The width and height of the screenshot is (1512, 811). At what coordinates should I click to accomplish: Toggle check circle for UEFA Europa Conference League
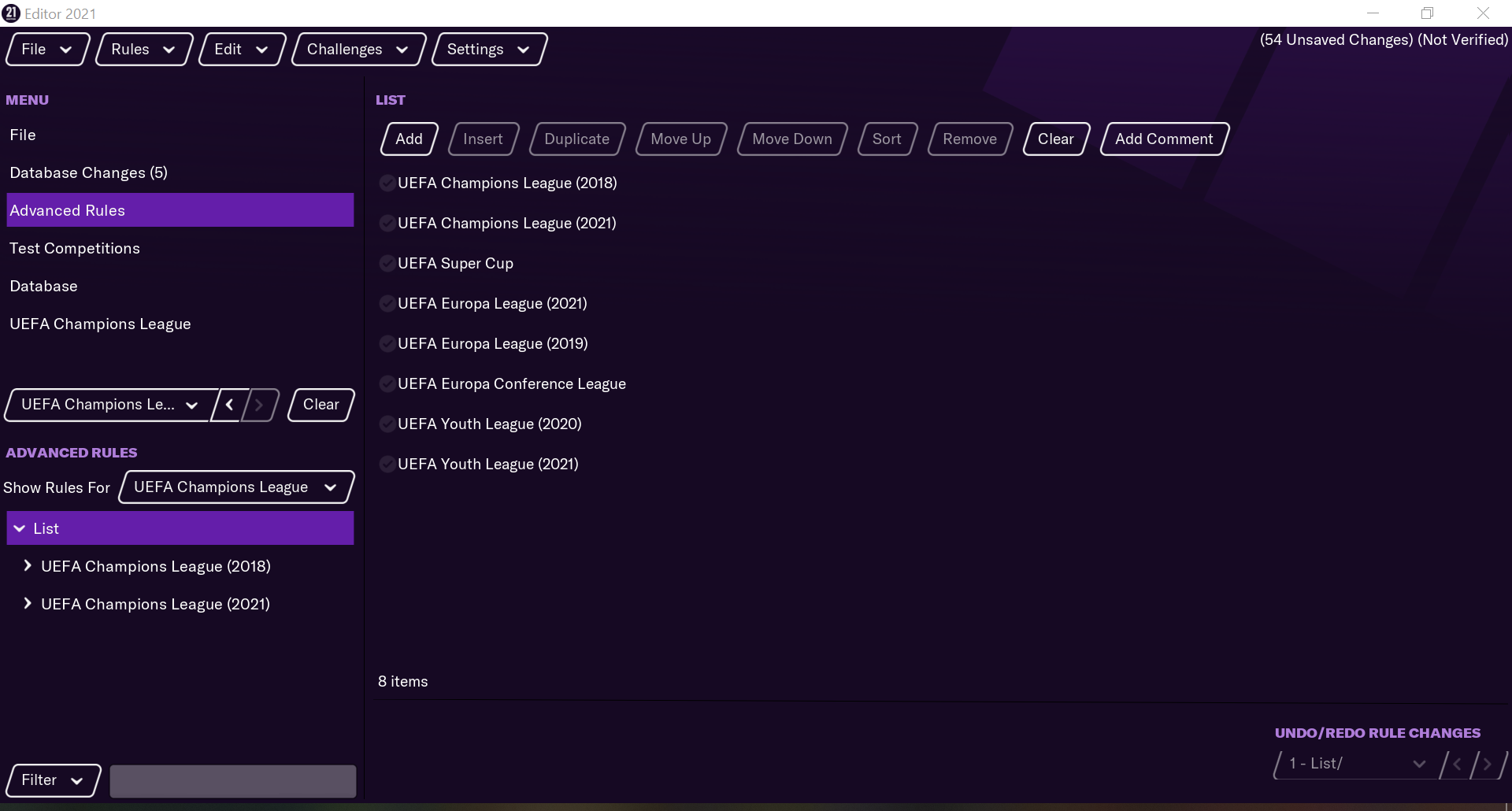click(387, 384)
